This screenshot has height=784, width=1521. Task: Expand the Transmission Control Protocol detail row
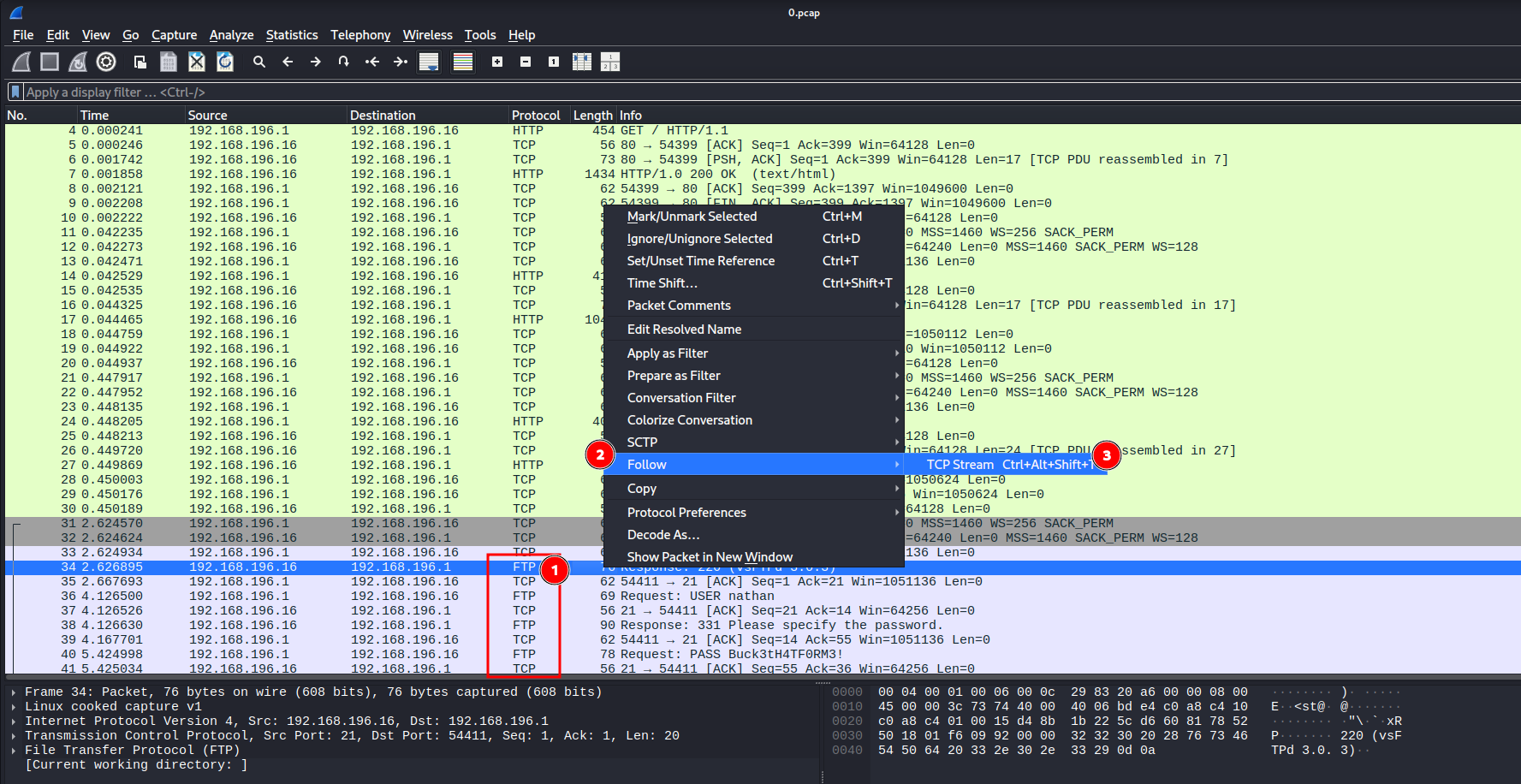12,735
